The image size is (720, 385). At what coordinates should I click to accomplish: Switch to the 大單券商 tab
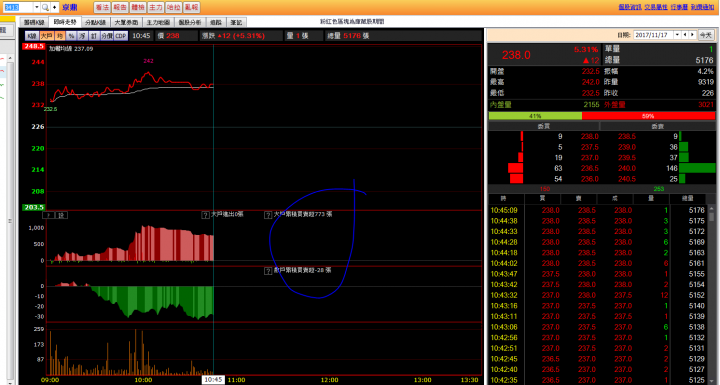point(126,22)
